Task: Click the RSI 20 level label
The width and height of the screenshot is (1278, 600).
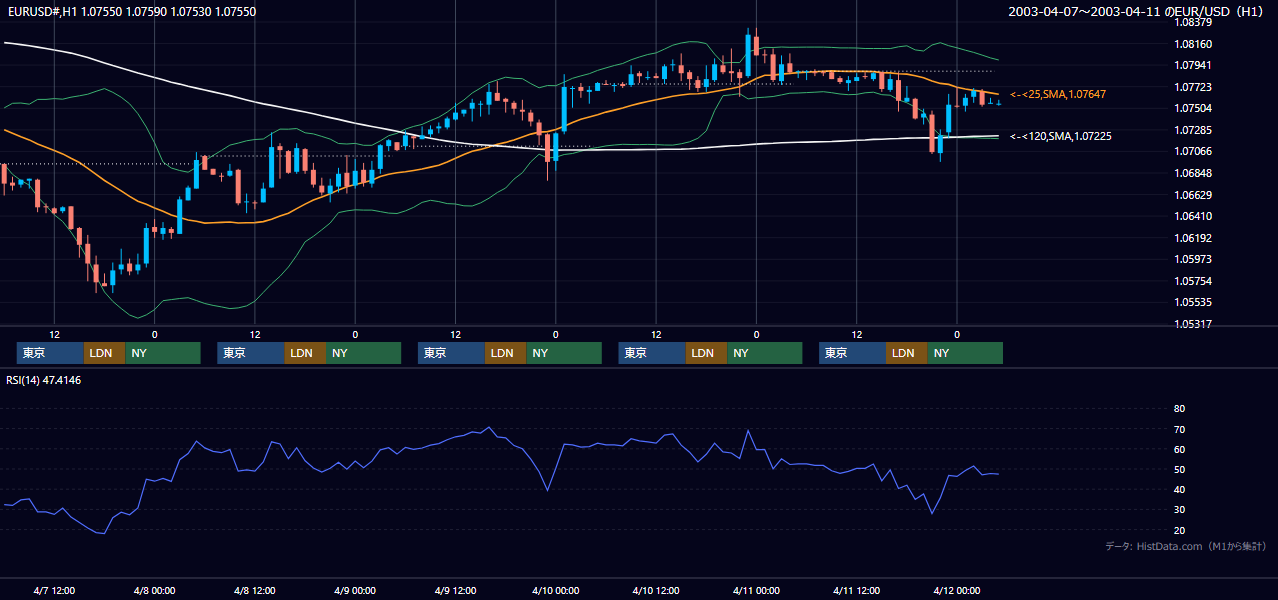Action: [1179, 531]
